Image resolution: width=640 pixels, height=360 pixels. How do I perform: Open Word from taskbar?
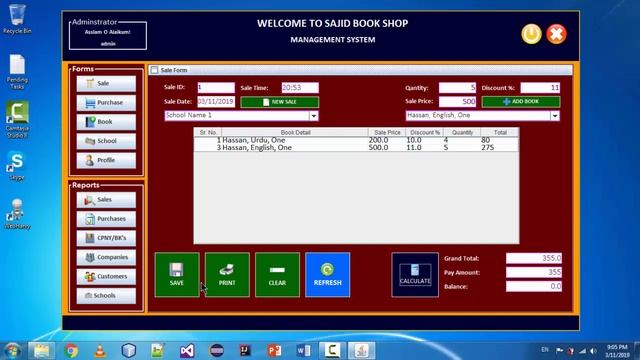point(303,351)
